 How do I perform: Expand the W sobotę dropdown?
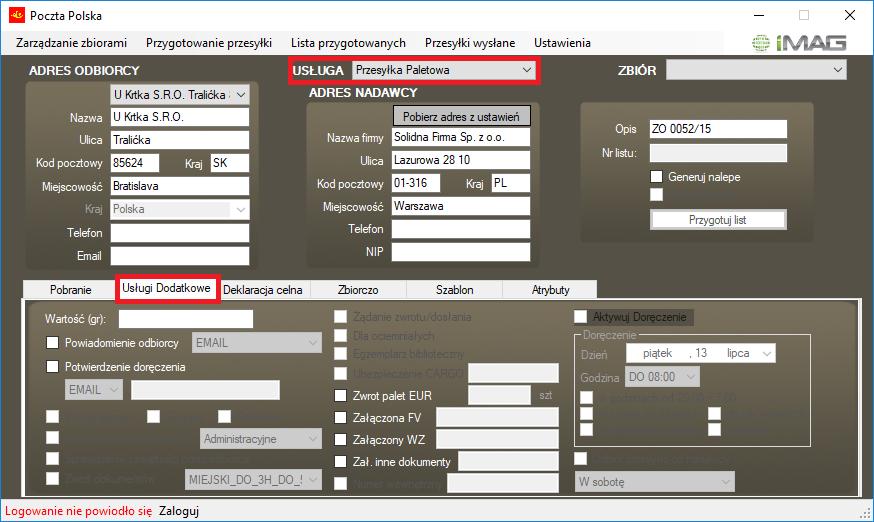[x=725, y=482]
